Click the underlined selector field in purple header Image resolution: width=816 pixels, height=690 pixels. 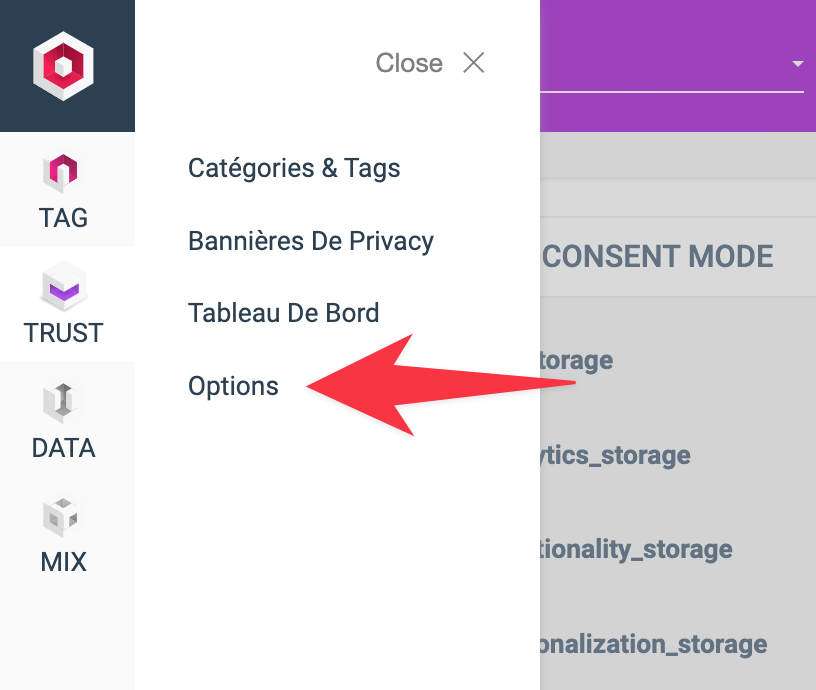point(672,65)
